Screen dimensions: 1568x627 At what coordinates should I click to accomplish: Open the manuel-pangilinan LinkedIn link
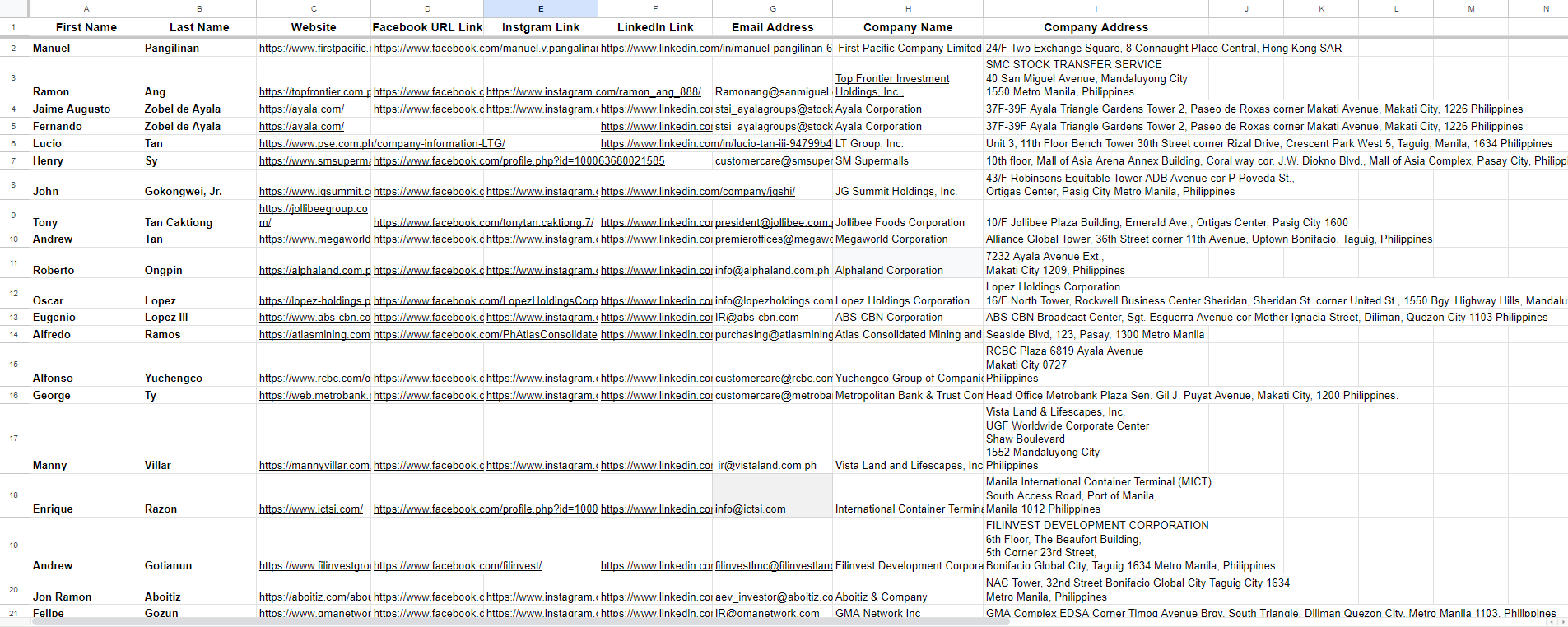[716, 49]
